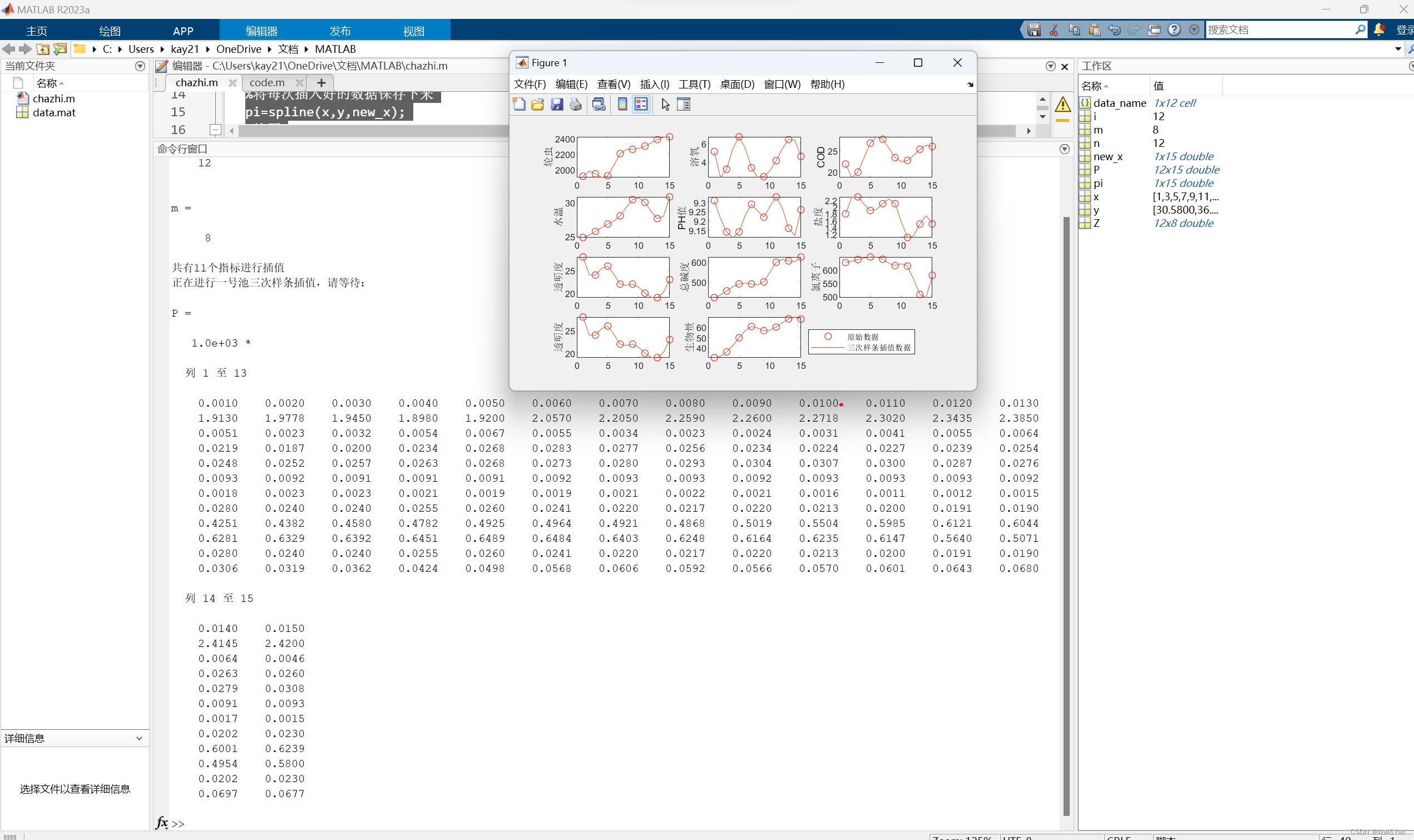Screen dimensions: 1414x840
Task: Open the 帮助(H) menu in Figure 1
Action: coord(827,85)
